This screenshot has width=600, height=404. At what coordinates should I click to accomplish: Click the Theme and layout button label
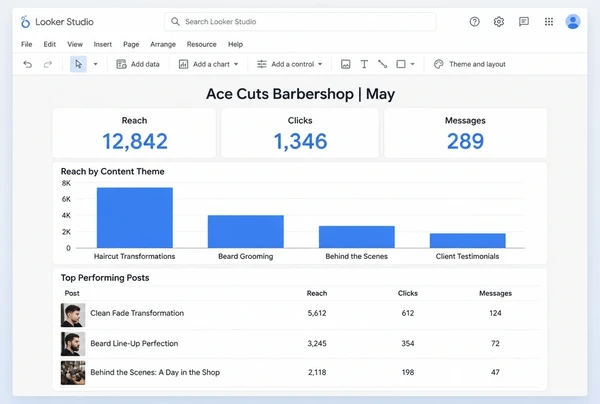[478, 64]
